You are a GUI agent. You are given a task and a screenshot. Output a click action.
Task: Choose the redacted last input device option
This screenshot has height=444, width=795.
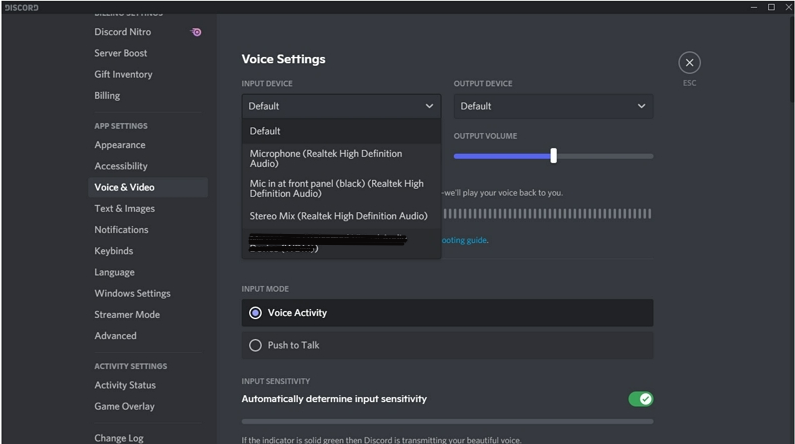[341, 243]
